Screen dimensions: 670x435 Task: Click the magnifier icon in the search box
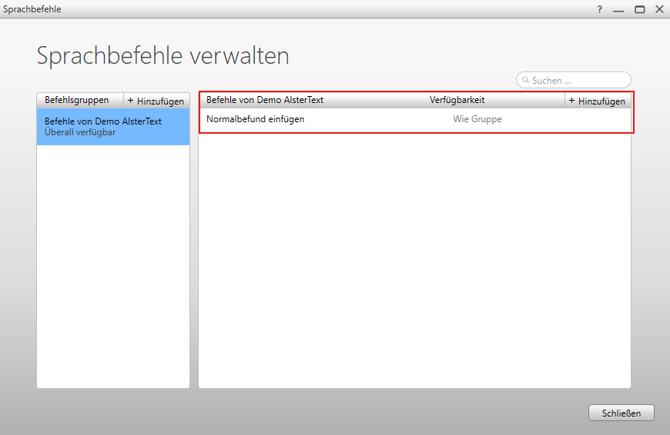click(526, 80)
